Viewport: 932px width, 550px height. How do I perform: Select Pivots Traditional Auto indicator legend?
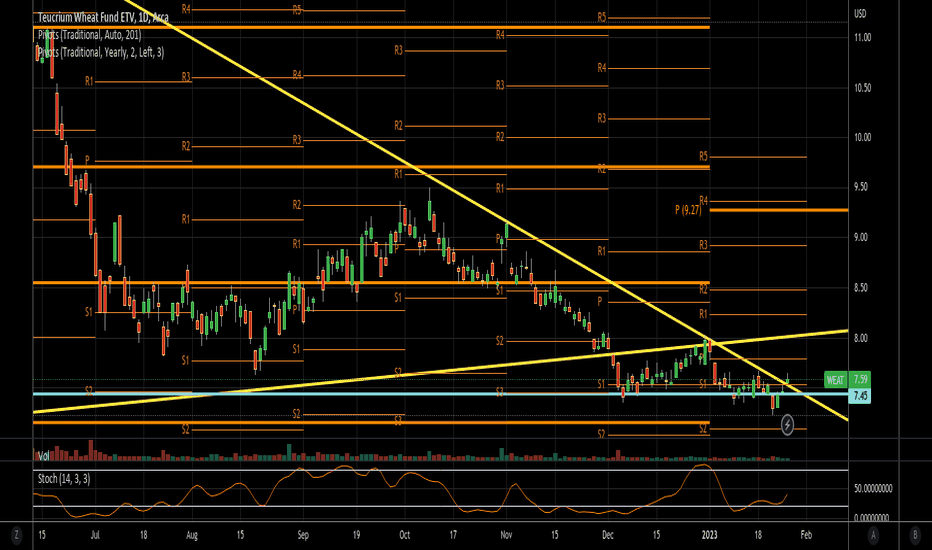(89, 35)
